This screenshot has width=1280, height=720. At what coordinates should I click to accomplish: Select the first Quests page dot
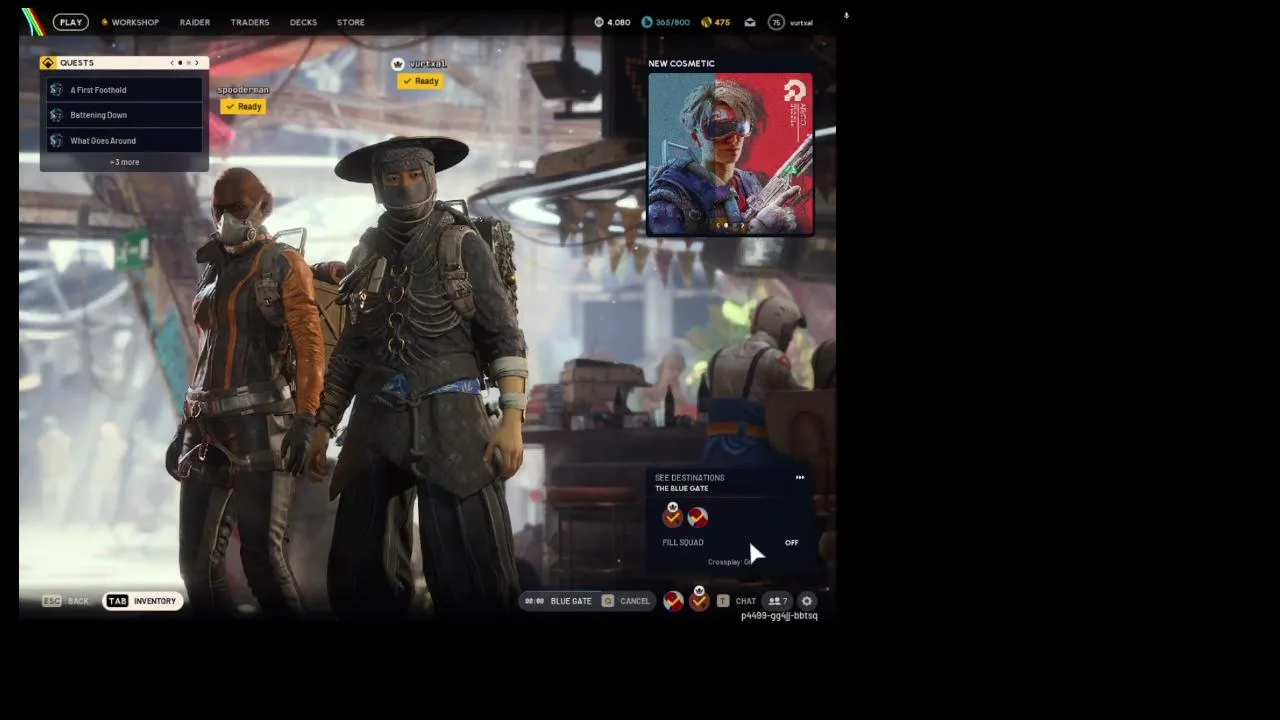point(180,63)
